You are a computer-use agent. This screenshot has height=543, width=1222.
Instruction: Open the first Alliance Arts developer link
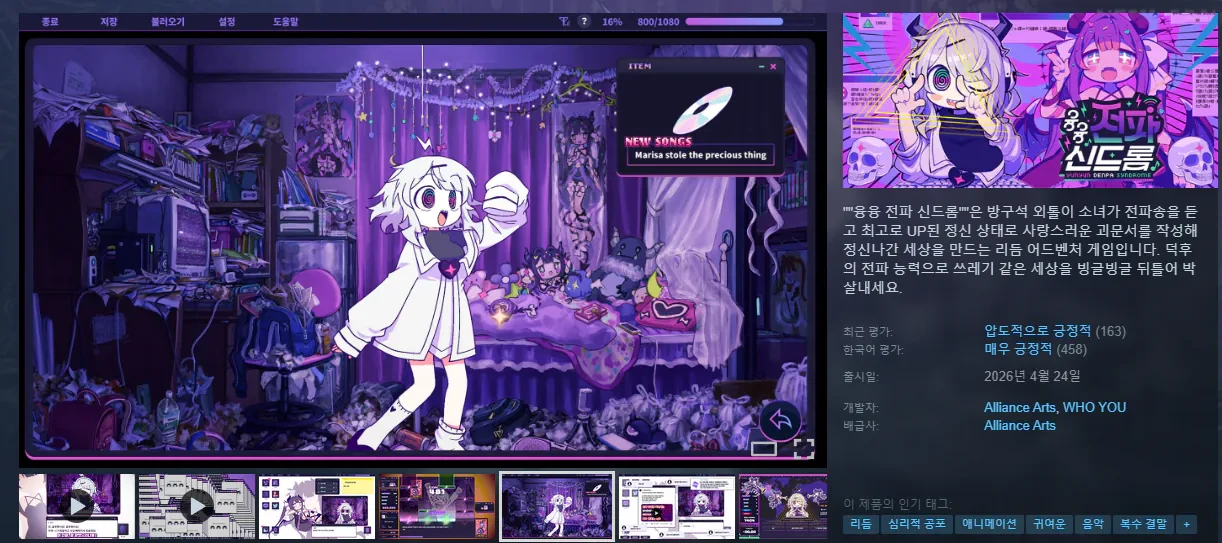tap(1020, 407)
